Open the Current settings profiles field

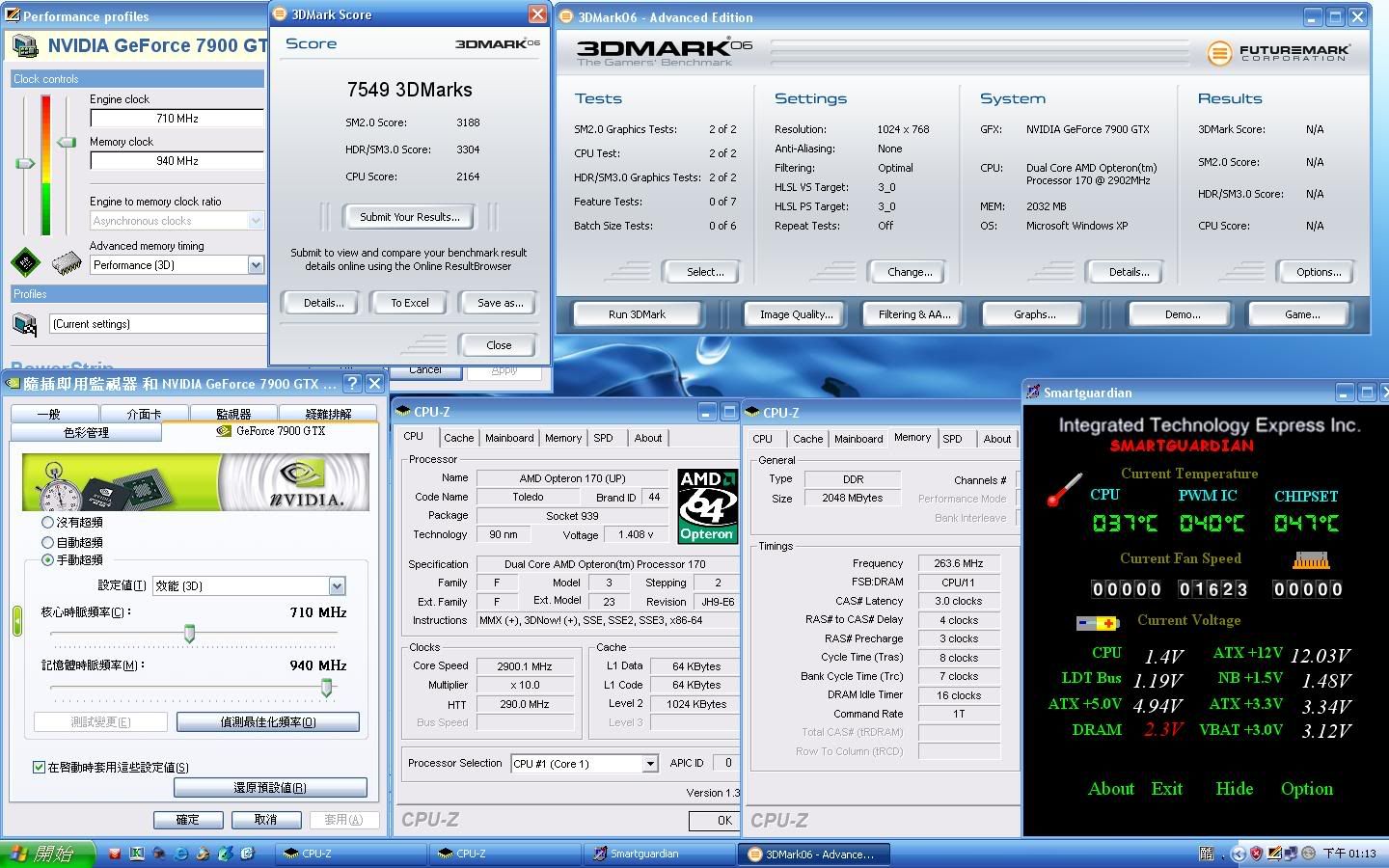coord(157,324)
